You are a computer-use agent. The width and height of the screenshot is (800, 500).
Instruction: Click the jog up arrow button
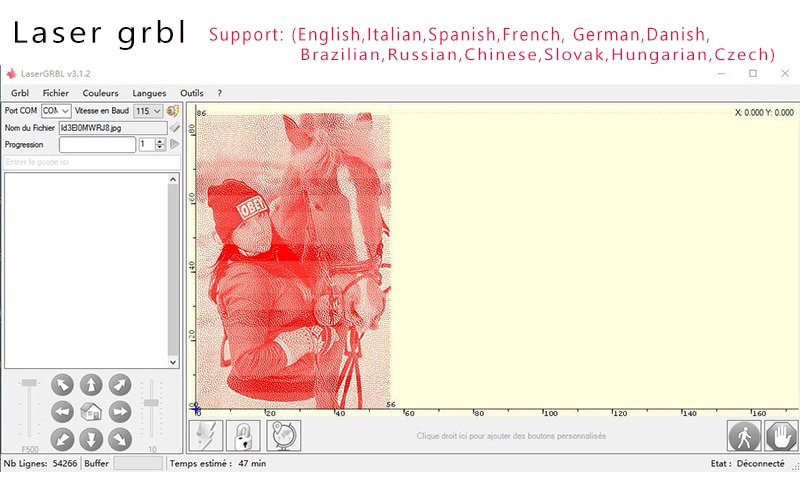91,385
